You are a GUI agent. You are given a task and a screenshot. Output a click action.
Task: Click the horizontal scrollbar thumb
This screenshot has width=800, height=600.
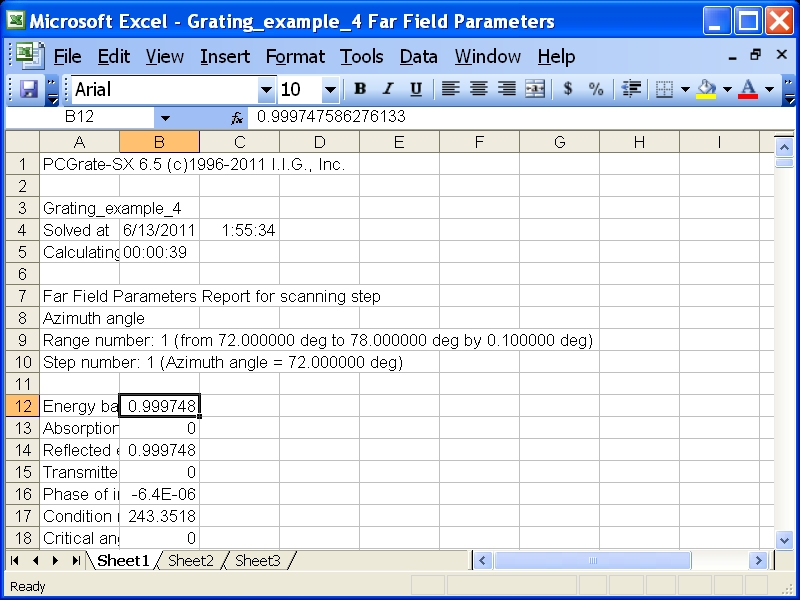[x=593, y=561]
